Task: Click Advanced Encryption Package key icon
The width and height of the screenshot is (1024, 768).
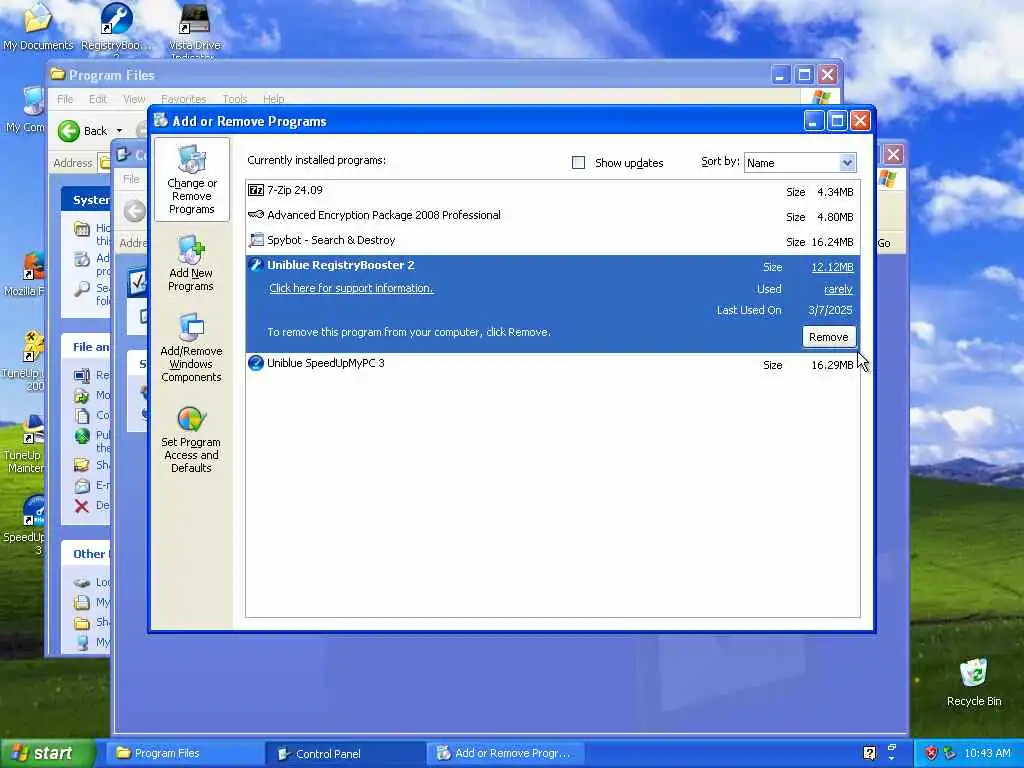Action: coord(256,215)
